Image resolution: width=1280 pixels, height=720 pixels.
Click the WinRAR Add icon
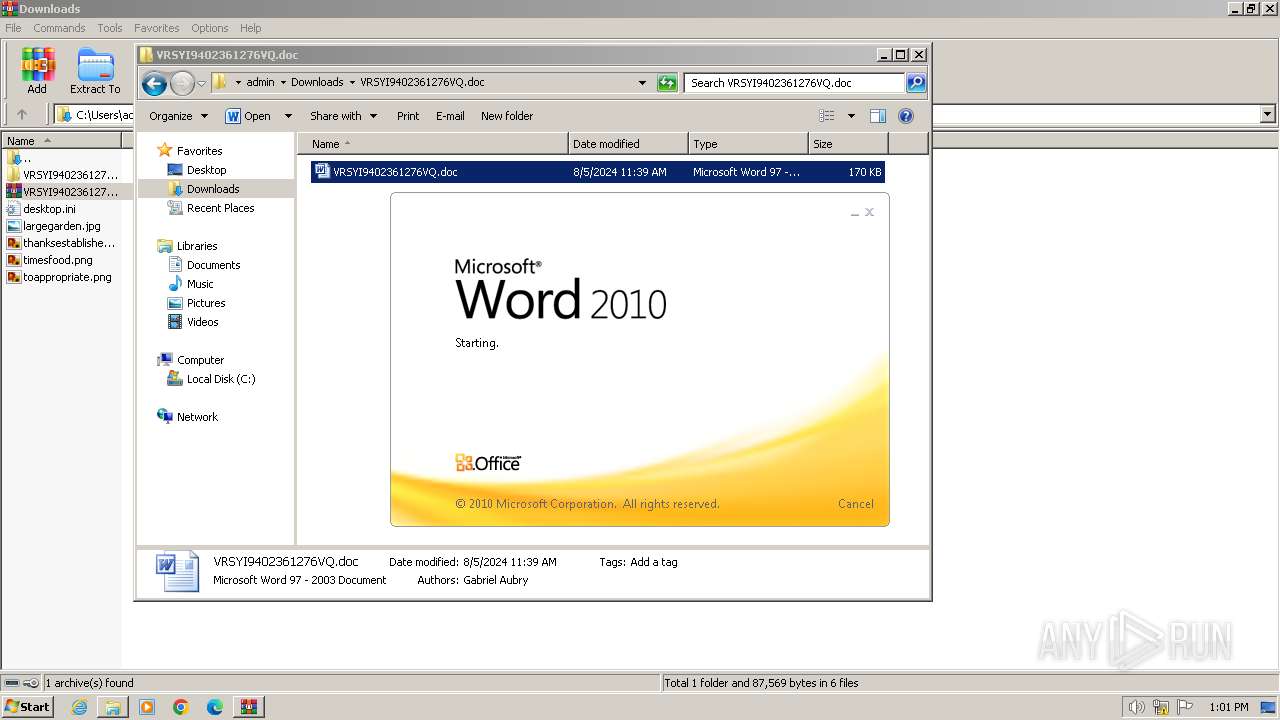37,65
